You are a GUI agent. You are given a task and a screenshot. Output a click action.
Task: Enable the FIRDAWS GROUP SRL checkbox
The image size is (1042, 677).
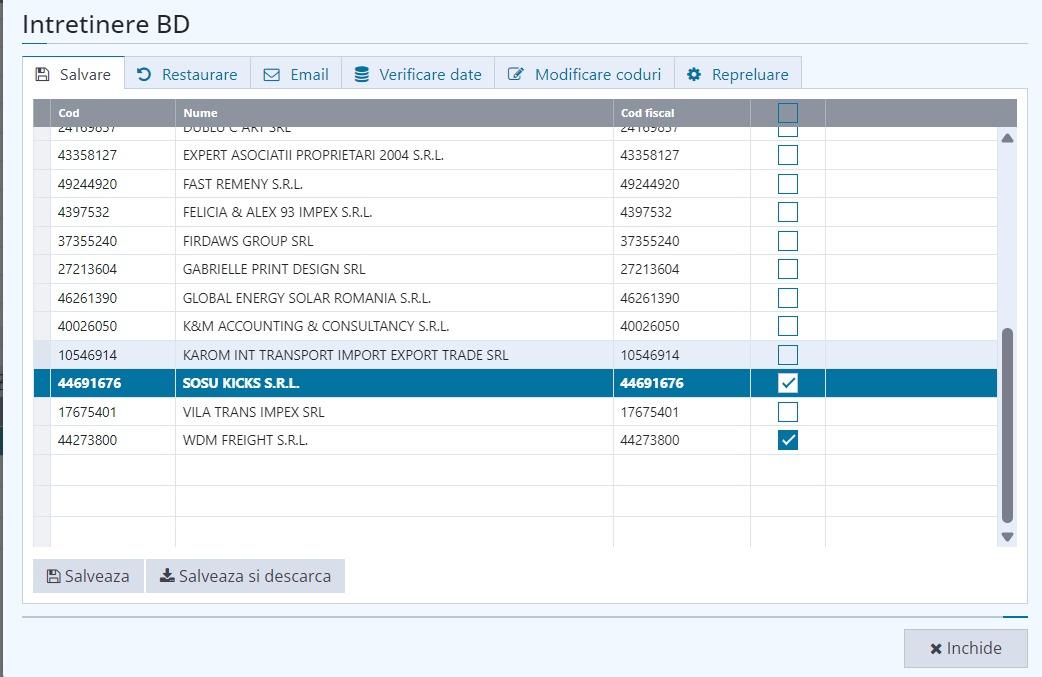click(x=787, y=241)
